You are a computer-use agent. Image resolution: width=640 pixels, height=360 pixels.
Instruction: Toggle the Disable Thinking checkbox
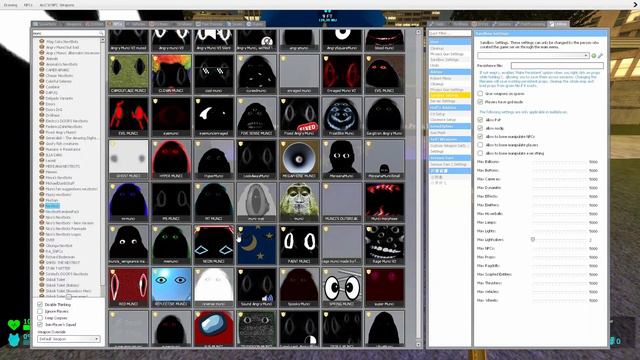(40, 304)
